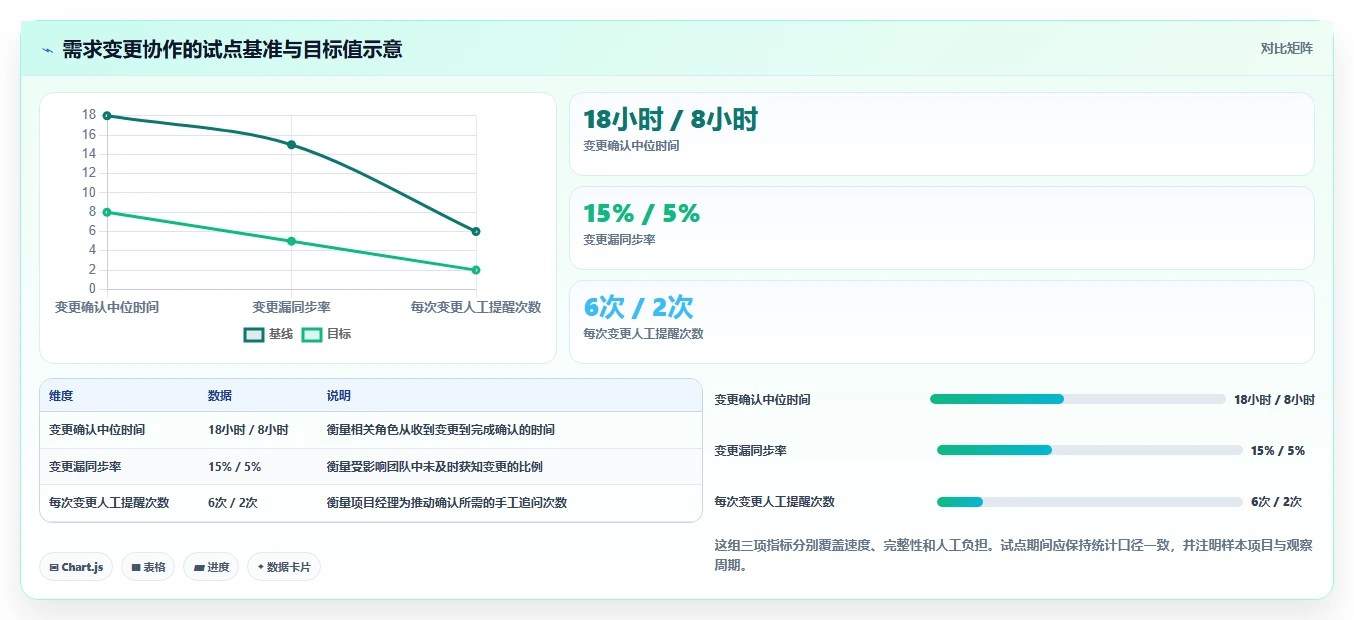Click description 衡量相关角色从收到变更到完成确认的时间

click(440, 430)
